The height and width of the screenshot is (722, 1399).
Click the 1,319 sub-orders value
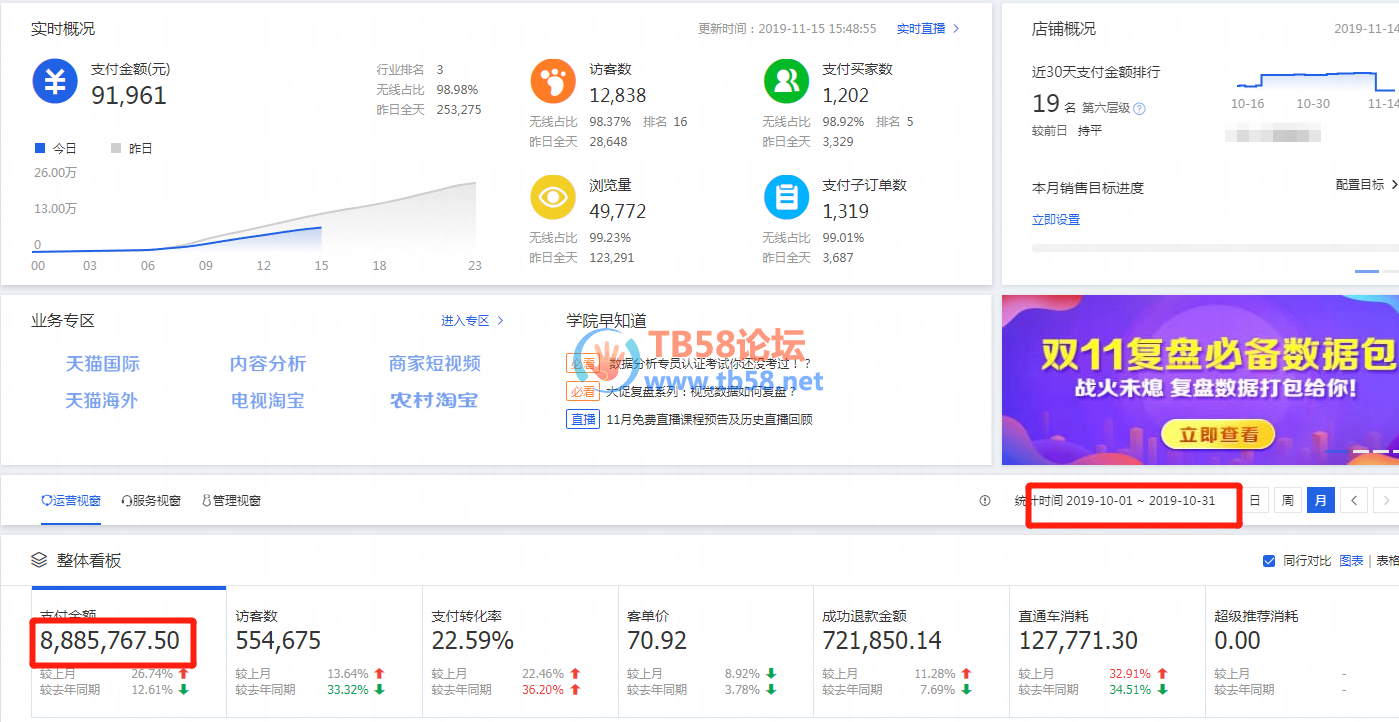[x=846, y=211]
